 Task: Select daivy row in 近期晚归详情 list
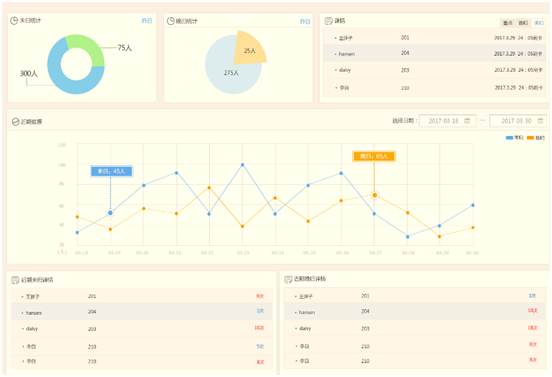click(x=415, y=328)
